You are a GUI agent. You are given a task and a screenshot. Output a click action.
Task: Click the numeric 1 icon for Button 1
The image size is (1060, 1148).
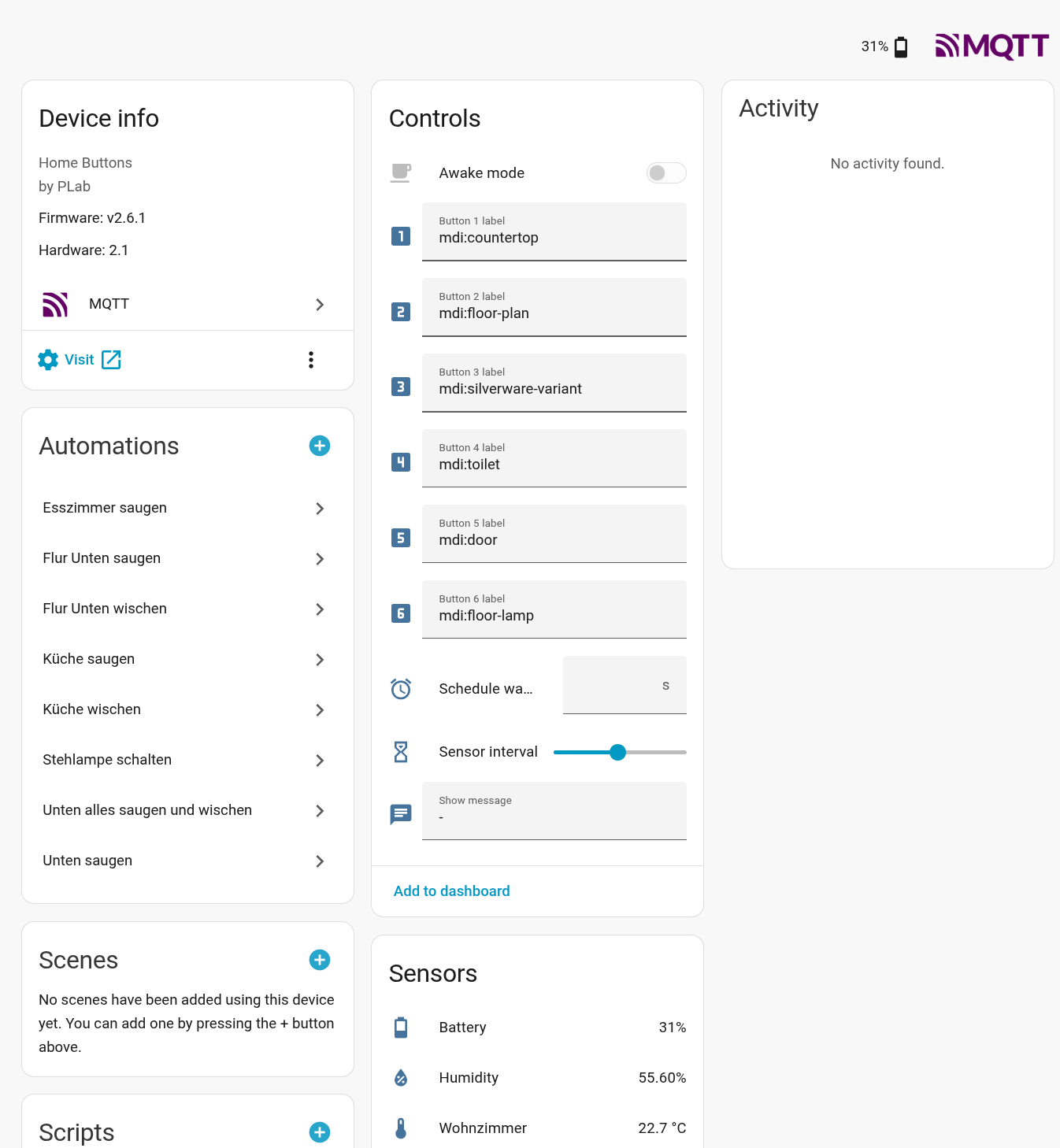[401, 236]
